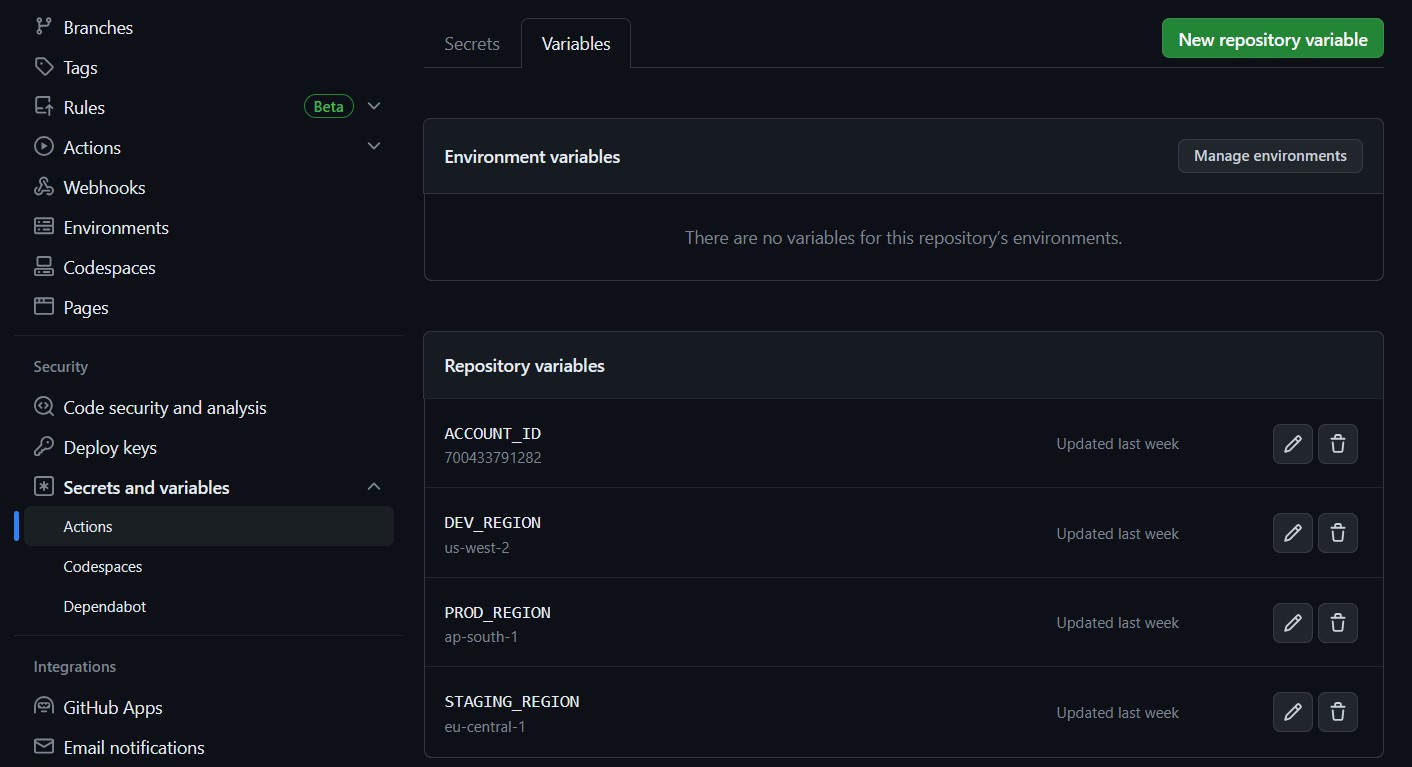Expand the Actions settings chevron
The image size is (1412, 767).
click(374, 146)
